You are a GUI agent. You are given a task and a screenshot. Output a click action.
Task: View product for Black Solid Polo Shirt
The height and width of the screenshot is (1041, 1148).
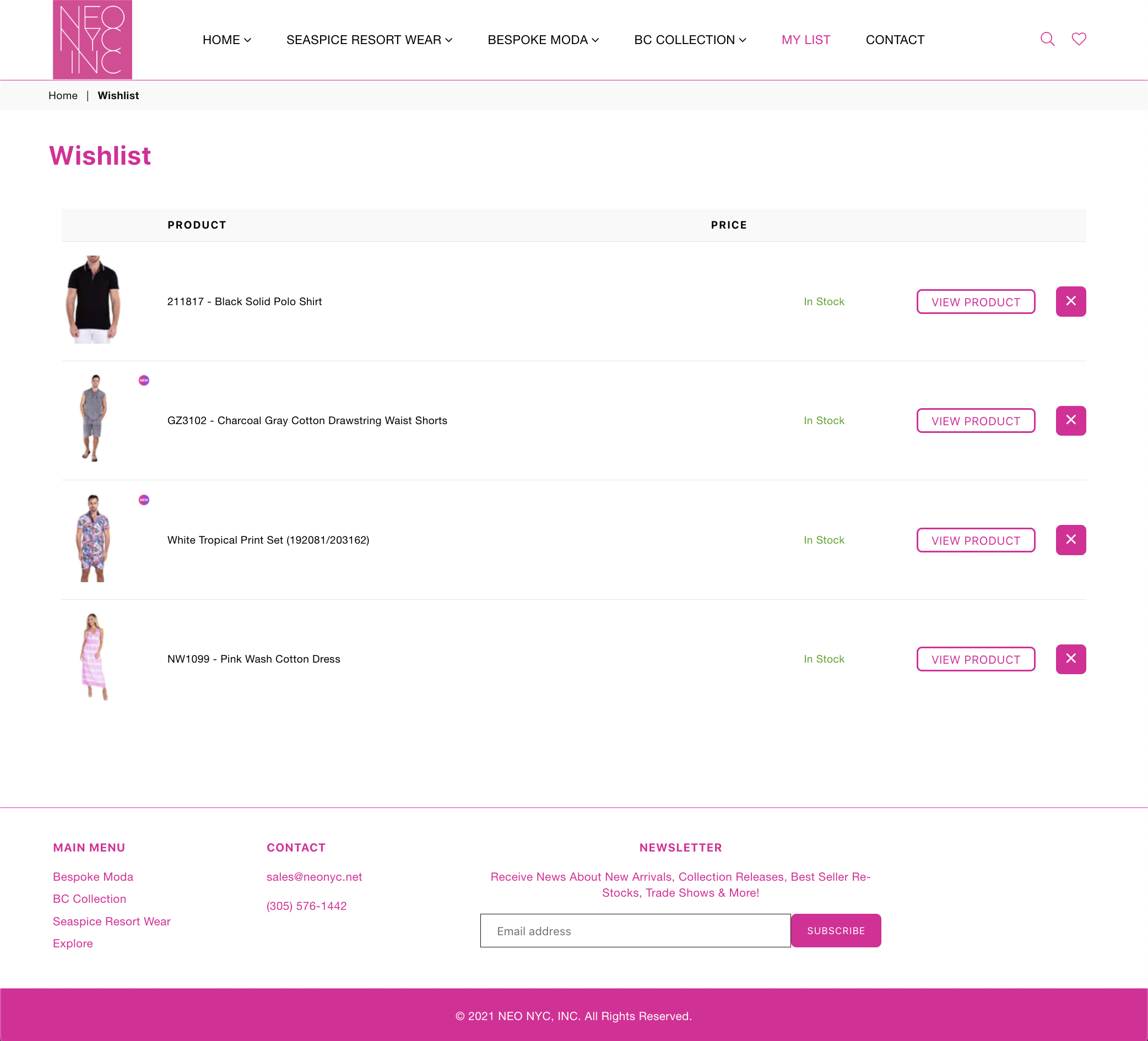(x=976, y=302)
